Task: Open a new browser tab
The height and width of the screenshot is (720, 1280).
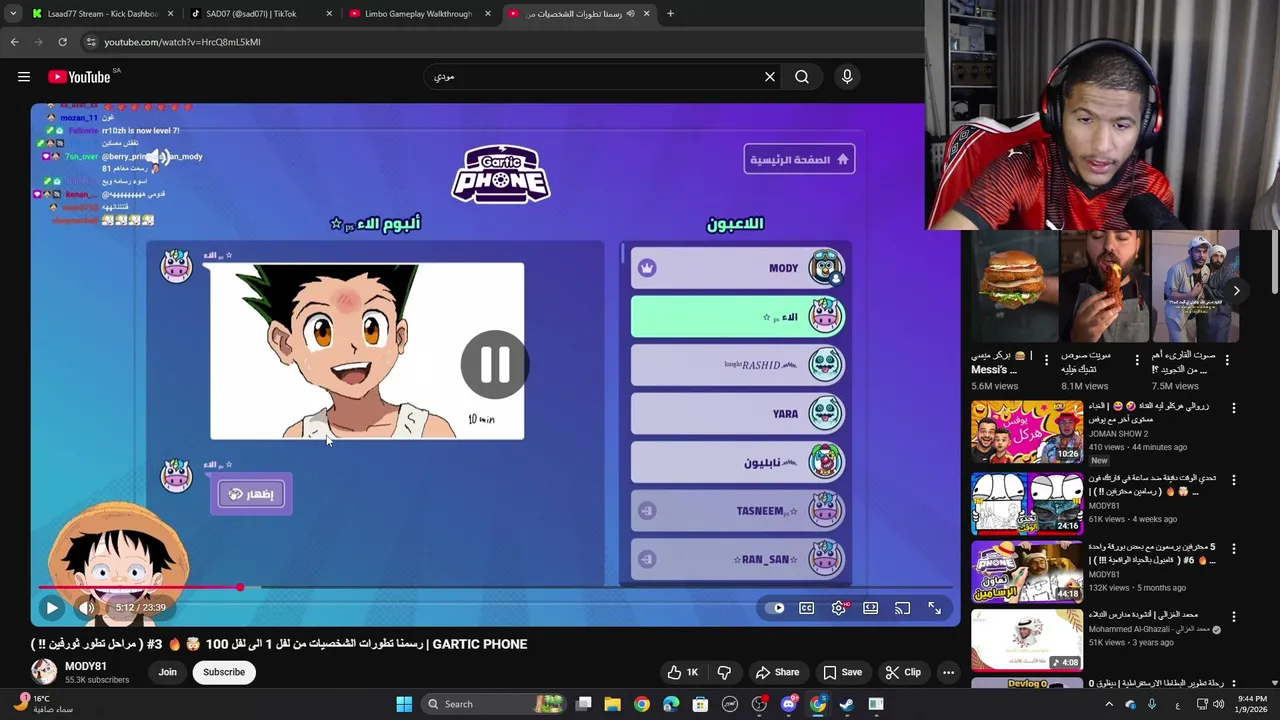Action: coord(670,14)
